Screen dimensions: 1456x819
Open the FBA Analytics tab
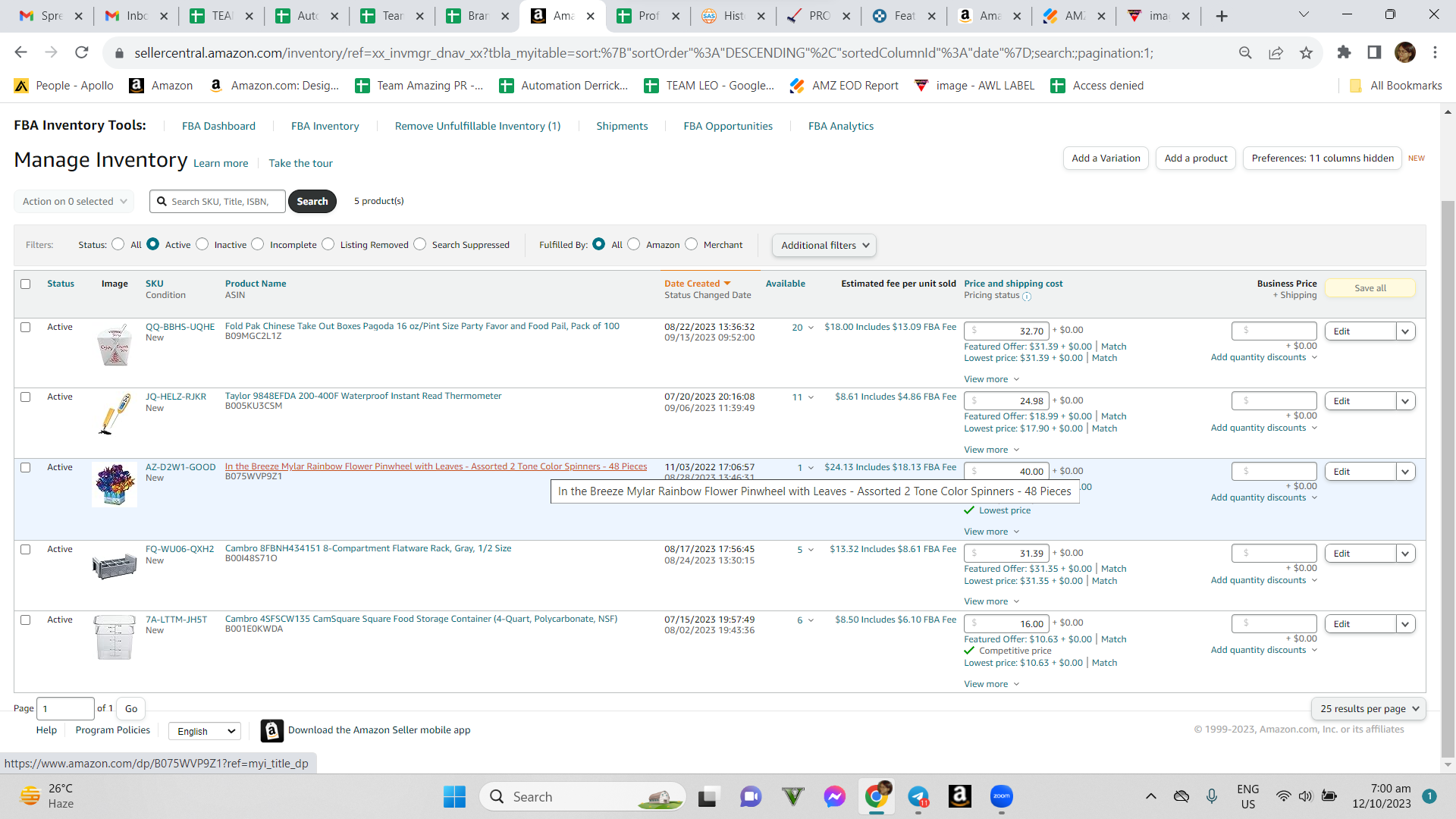click(841, 126)
